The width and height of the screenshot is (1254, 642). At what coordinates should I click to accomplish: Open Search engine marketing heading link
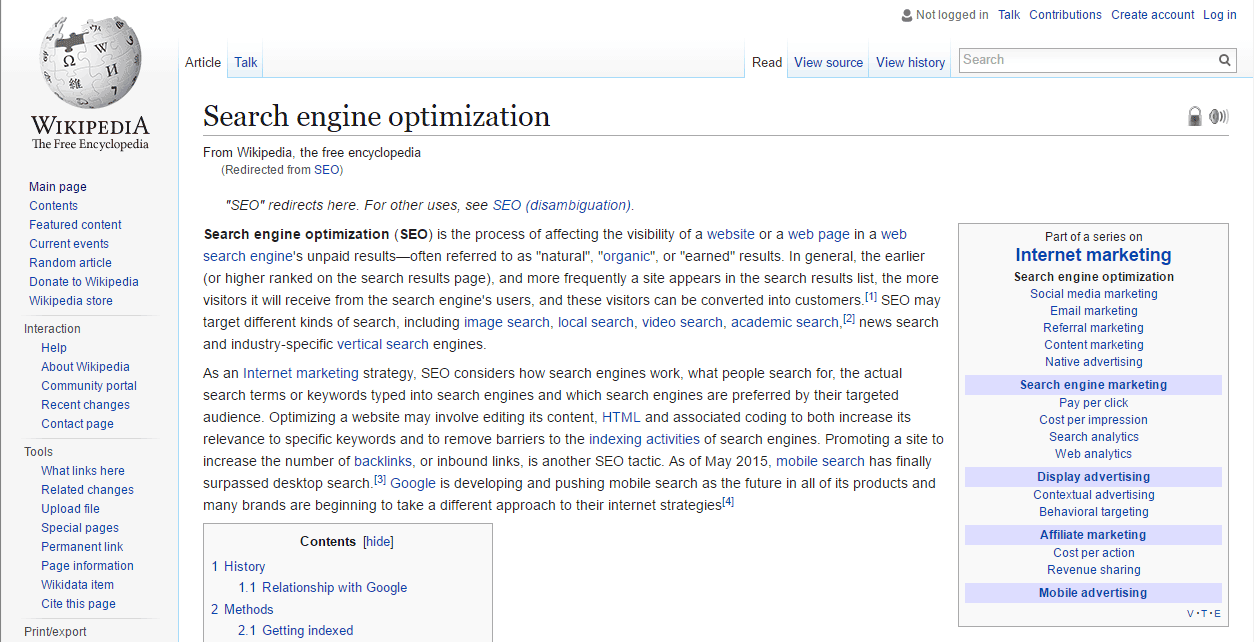(x=1093, y=385)
